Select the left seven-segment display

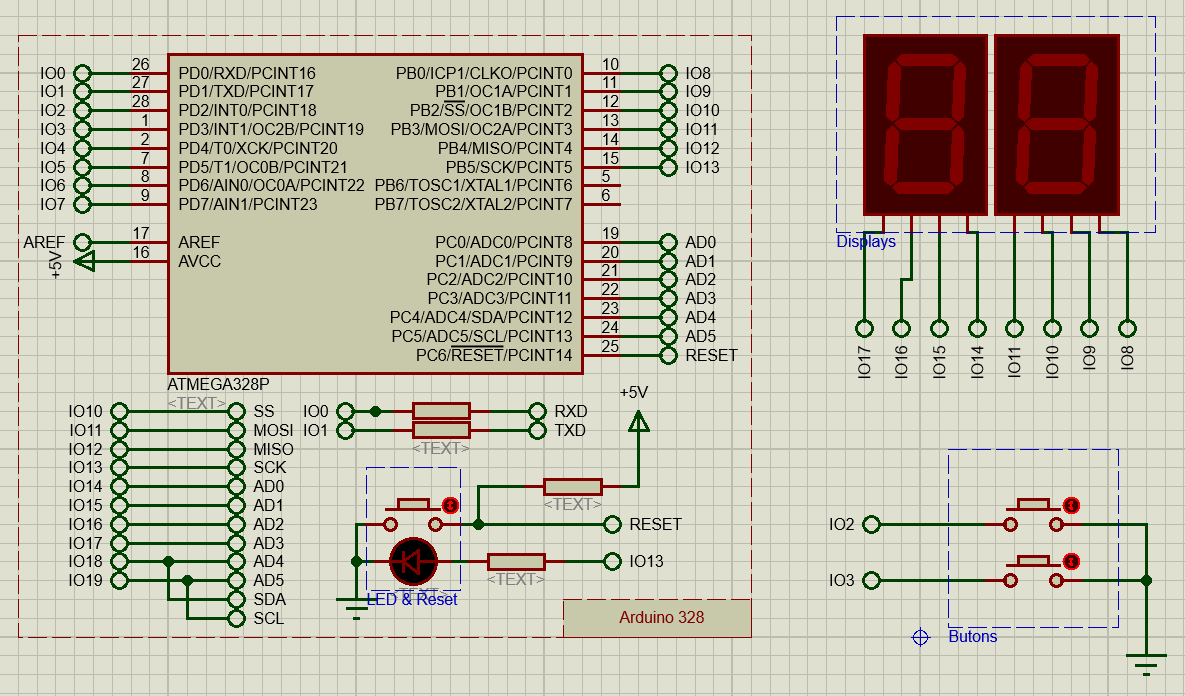click(925, 125)
